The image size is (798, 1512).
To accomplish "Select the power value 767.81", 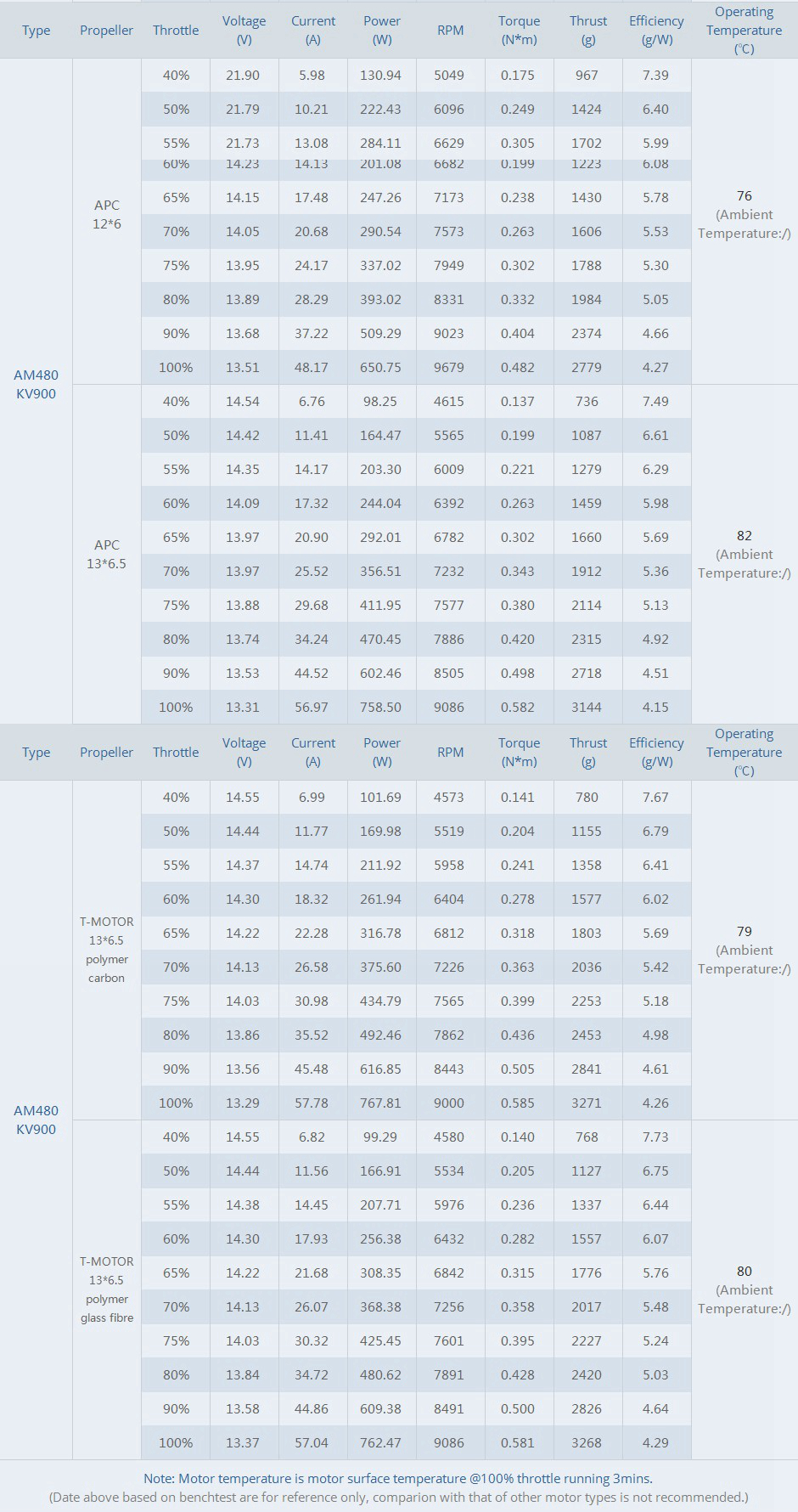I will 380,1103.
